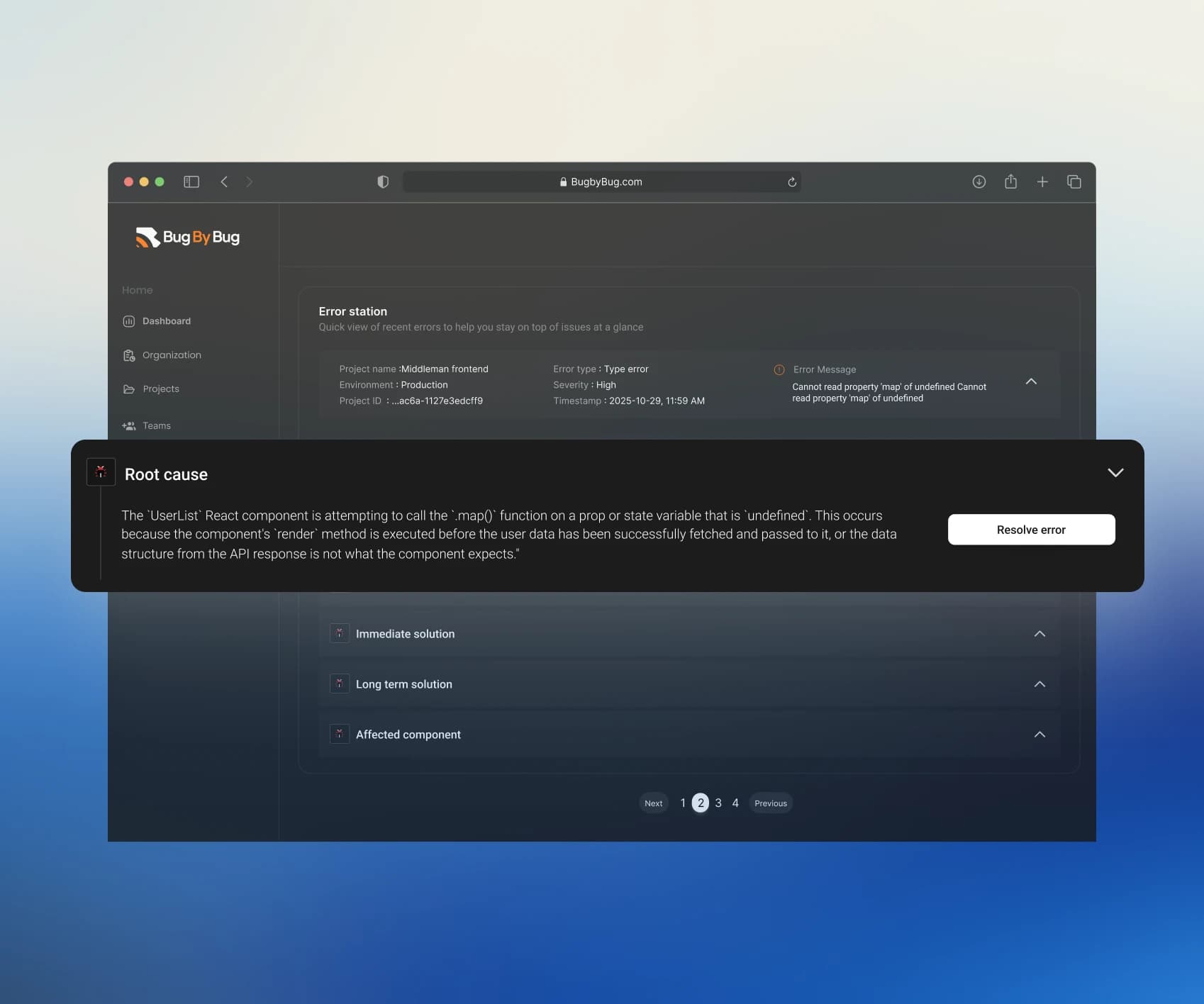The width and height of the screenshot is (1204, 1004).
Task: Show tab overview icon
Action: pos(1074,182)
